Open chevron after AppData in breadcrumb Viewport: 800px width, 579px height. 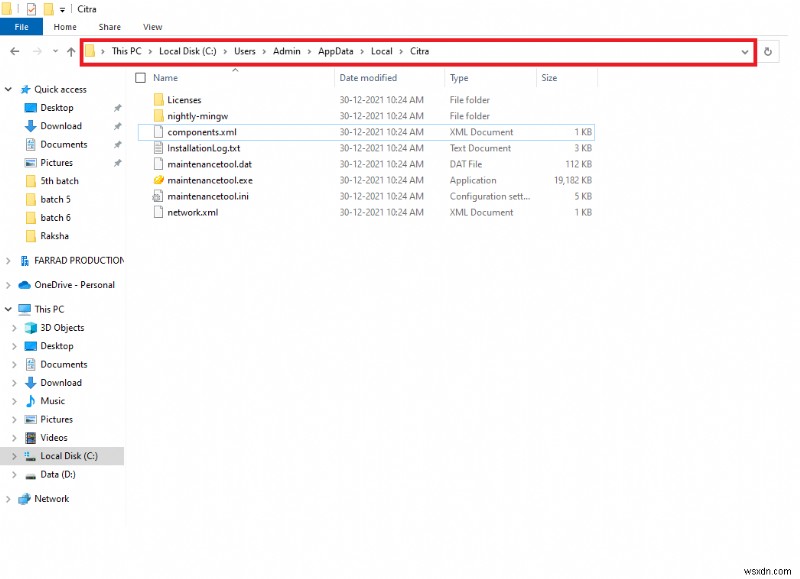362,52
